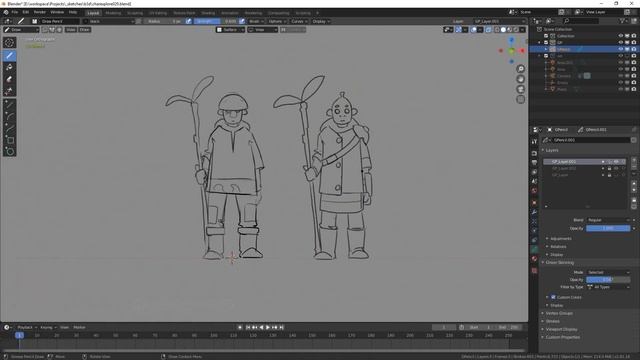Screen dimensions: 640x360
Task: Select the Erase tool
Action: pyautogui.click(x=9, y=79)
